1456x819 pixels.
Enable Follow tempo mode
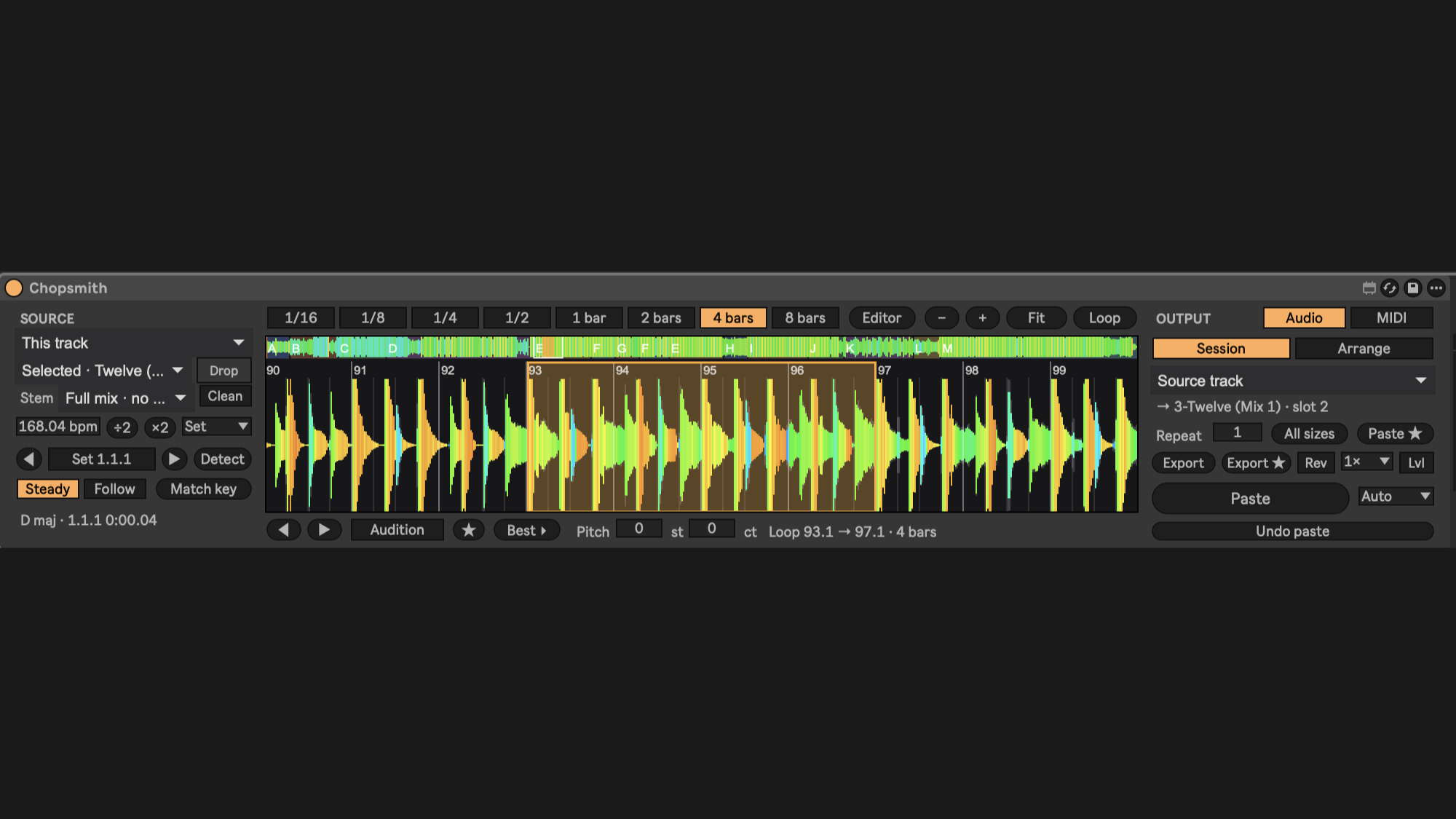[x=114, y=489]
